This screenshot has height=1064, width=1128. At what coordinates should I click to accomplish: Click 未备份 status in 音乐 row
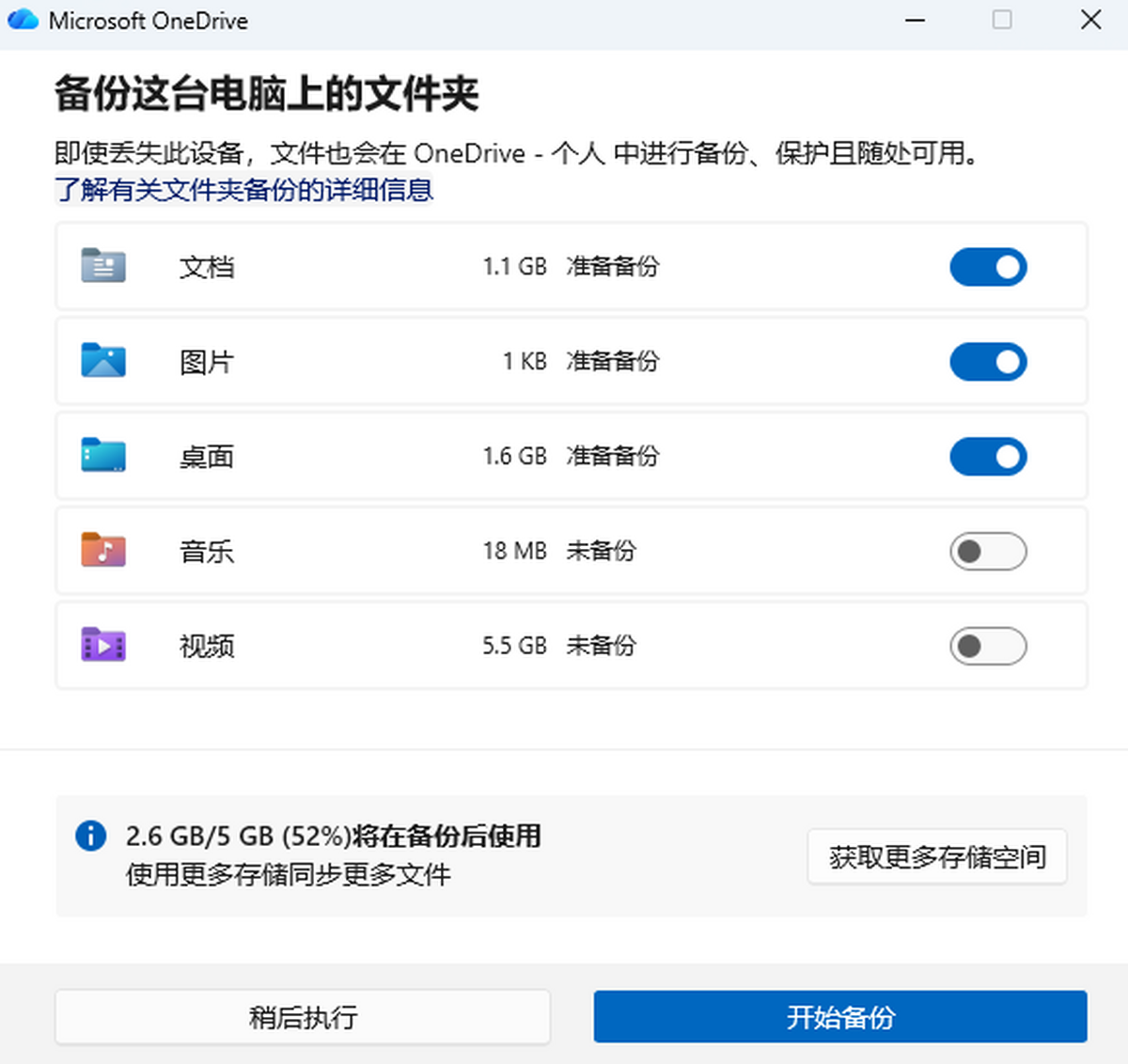(601, 551)
